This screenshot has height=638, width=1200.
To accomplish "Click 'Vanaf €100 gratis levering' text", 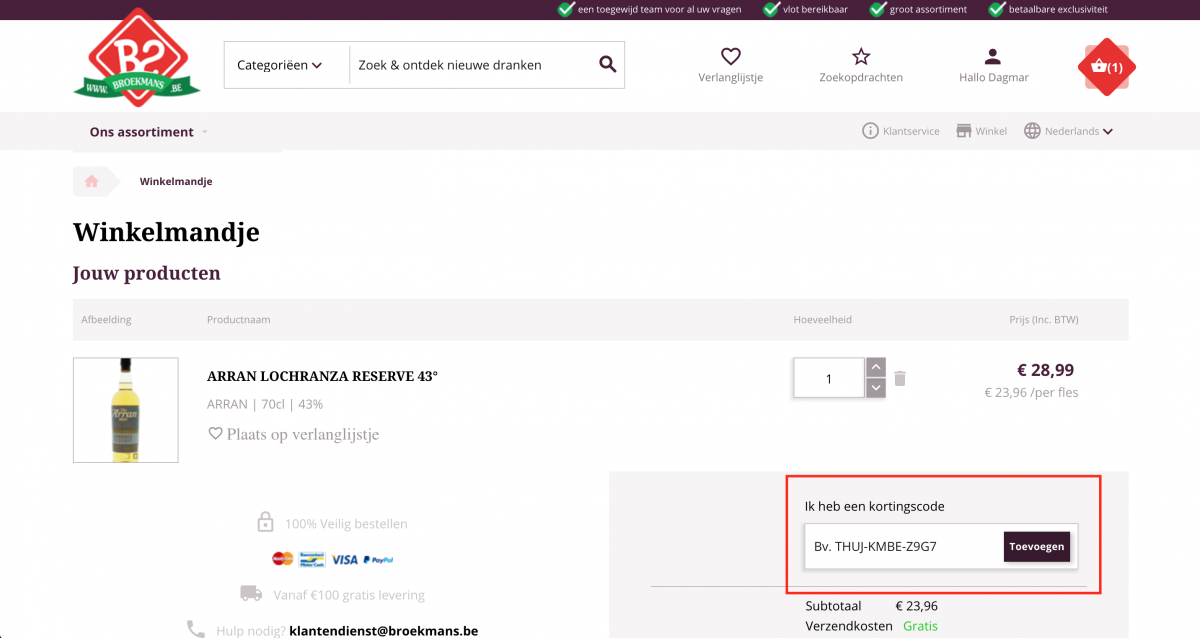I will click(349, 595).
